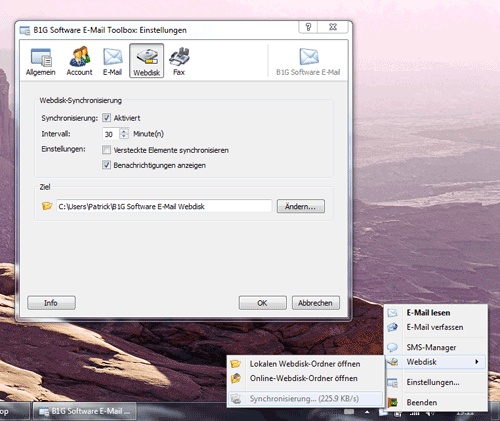Screen dimensions: 500x421
Task: Click the settings icon beside Einstellungen...
Action: [x=393, y=382]
